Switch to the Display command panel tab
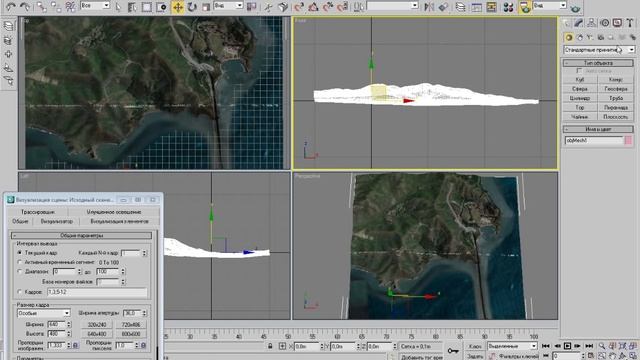 617,23
